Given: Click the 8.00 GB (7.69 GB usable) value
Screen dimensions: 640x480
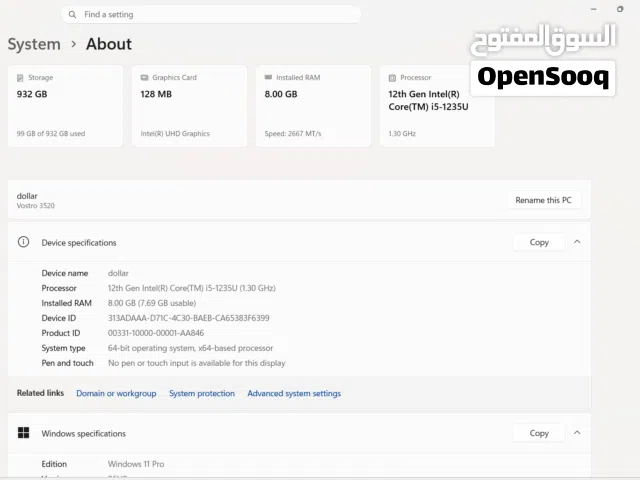Looking at the screenshot, I should pos(152,303).
